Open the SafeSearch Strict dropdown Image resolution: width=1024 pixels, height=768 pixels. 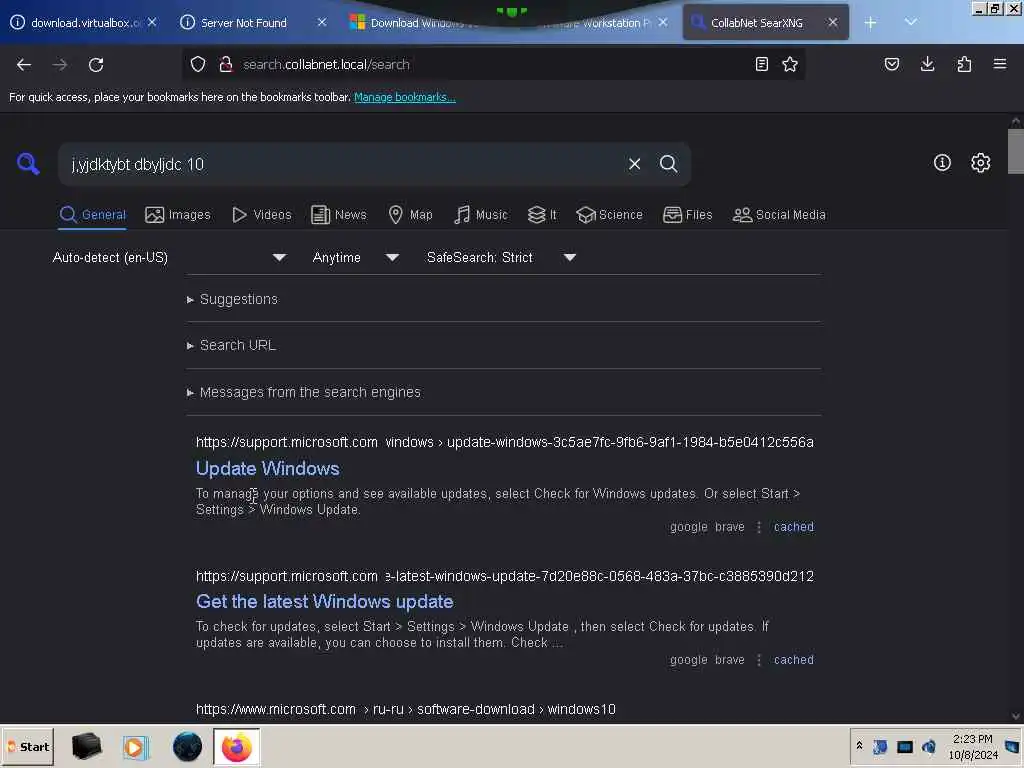(501, 257)
